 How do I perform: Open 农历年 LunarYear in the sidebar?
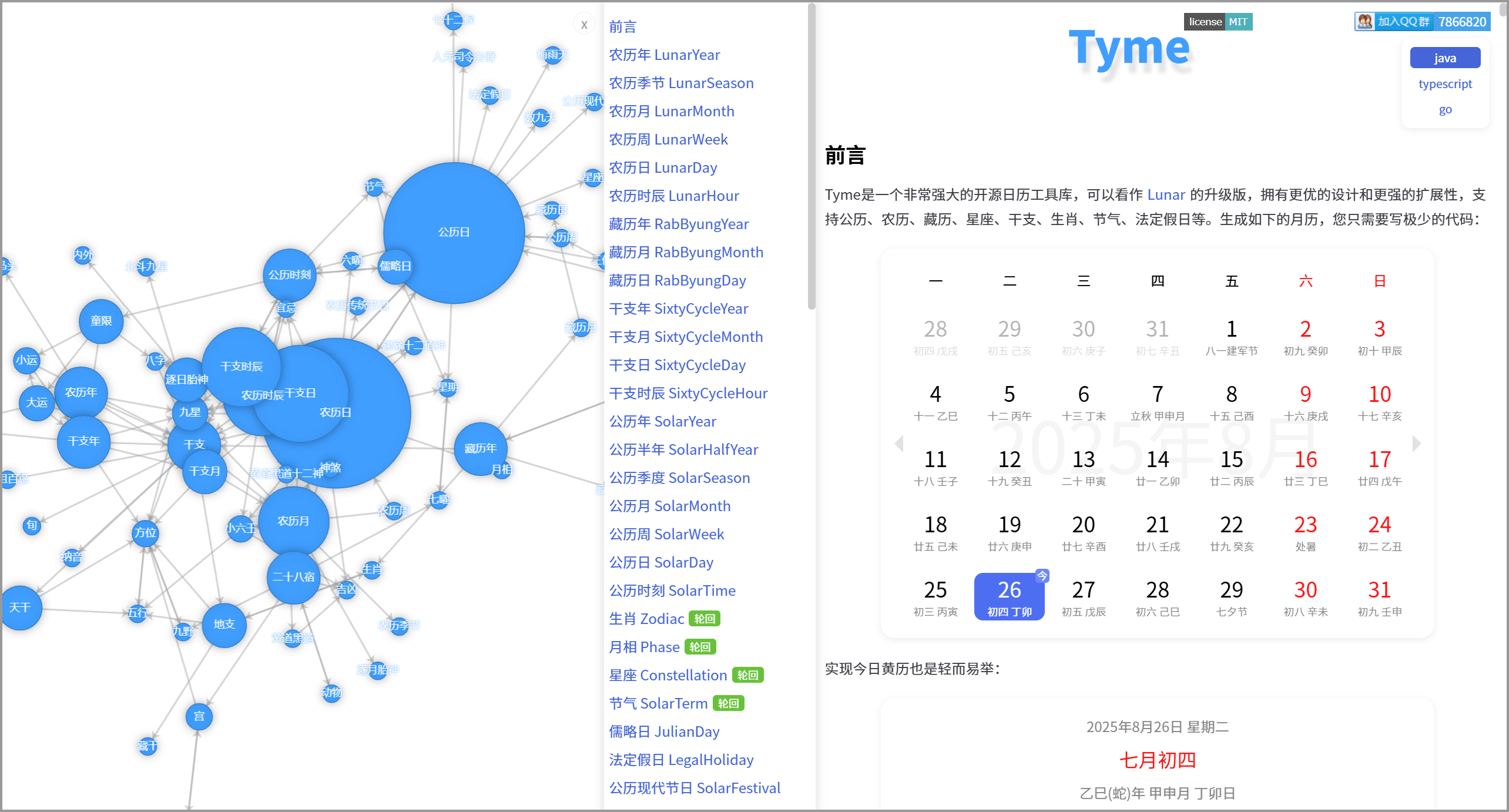pos(664,55)
